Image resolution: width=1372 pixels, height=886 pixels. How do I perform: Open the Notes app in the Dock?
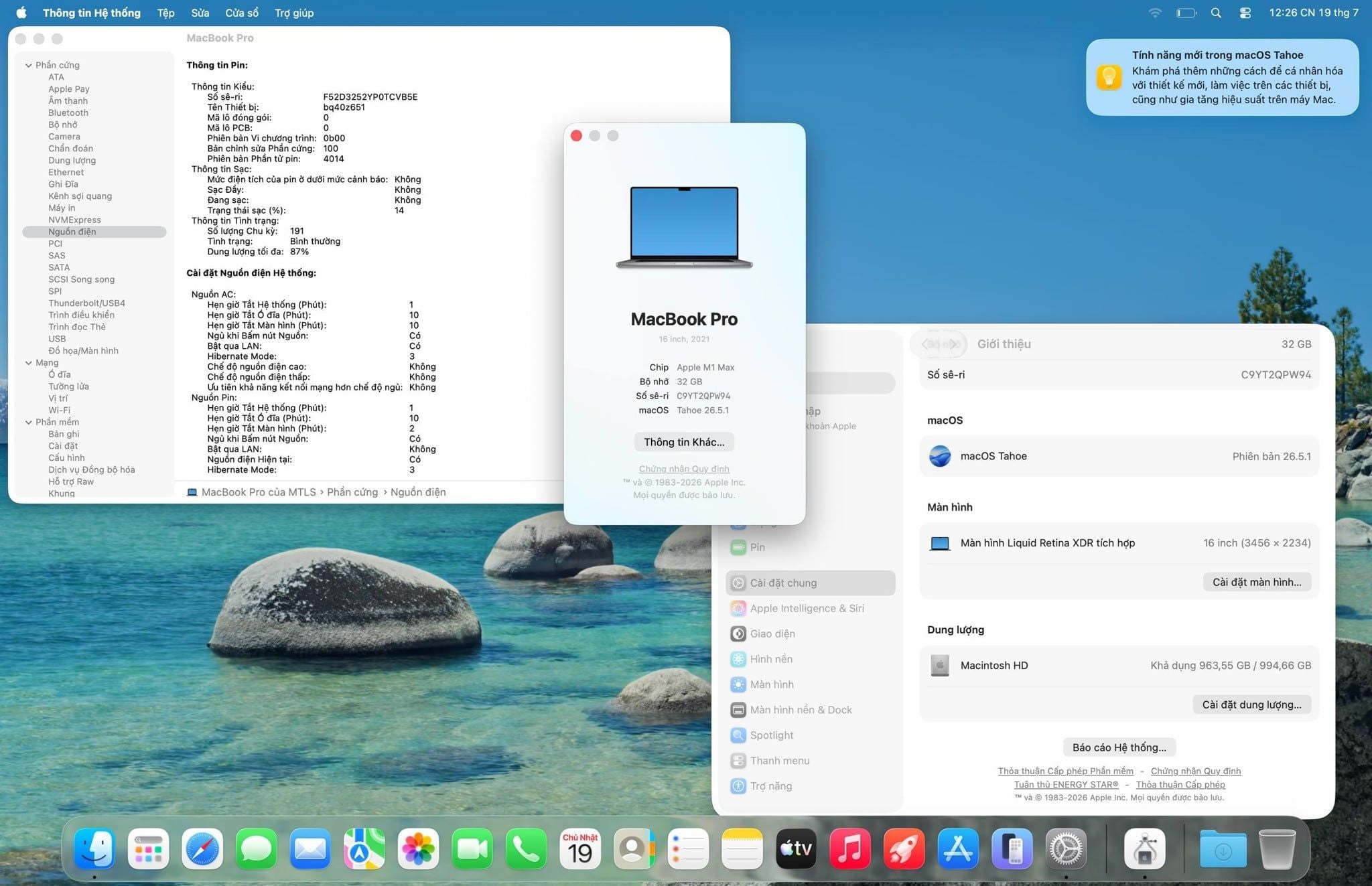[x=742, y=849]
